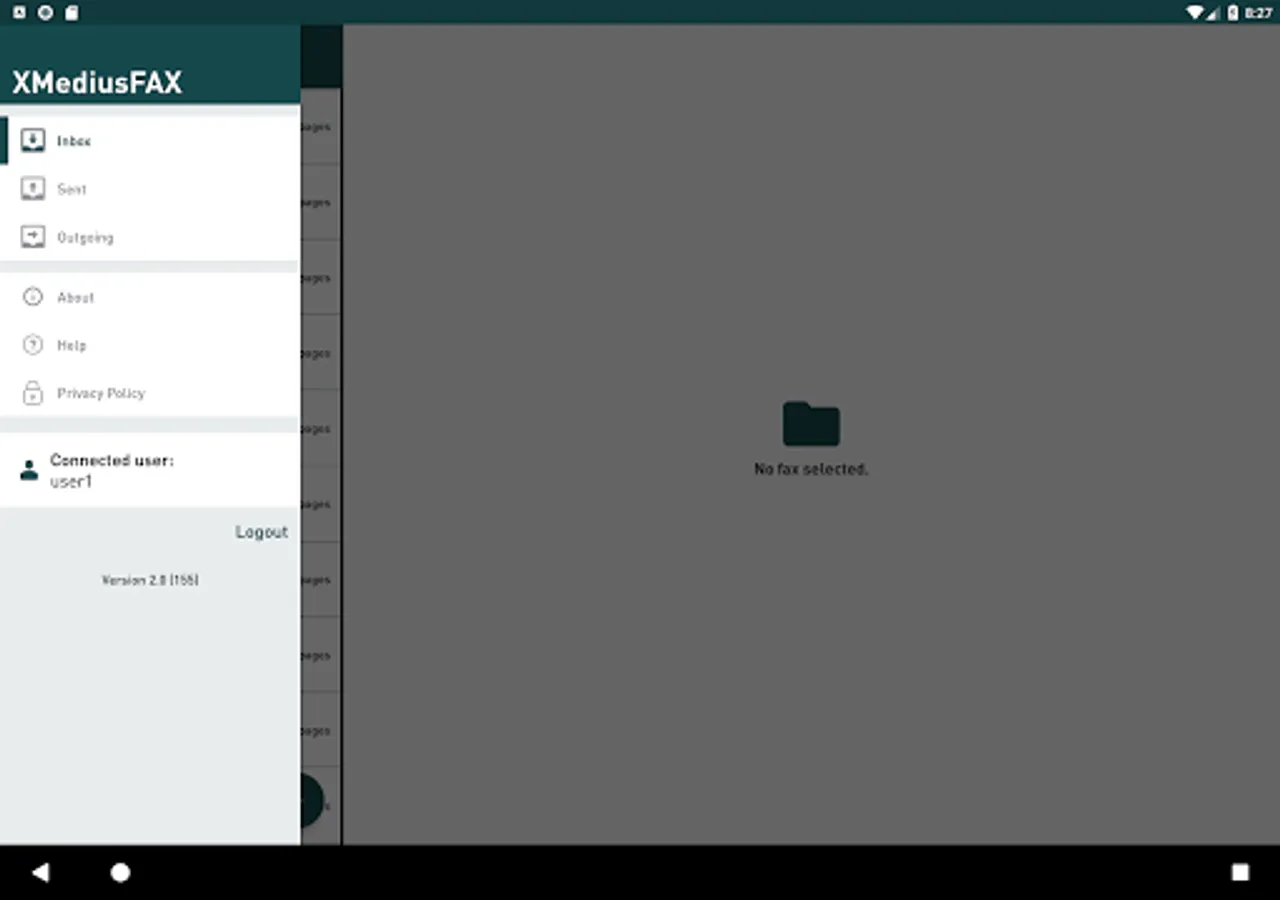Click the Wi-Fi status icon
The height and width of the screenshot is (900, 1280).
(x=1194, y=13)
